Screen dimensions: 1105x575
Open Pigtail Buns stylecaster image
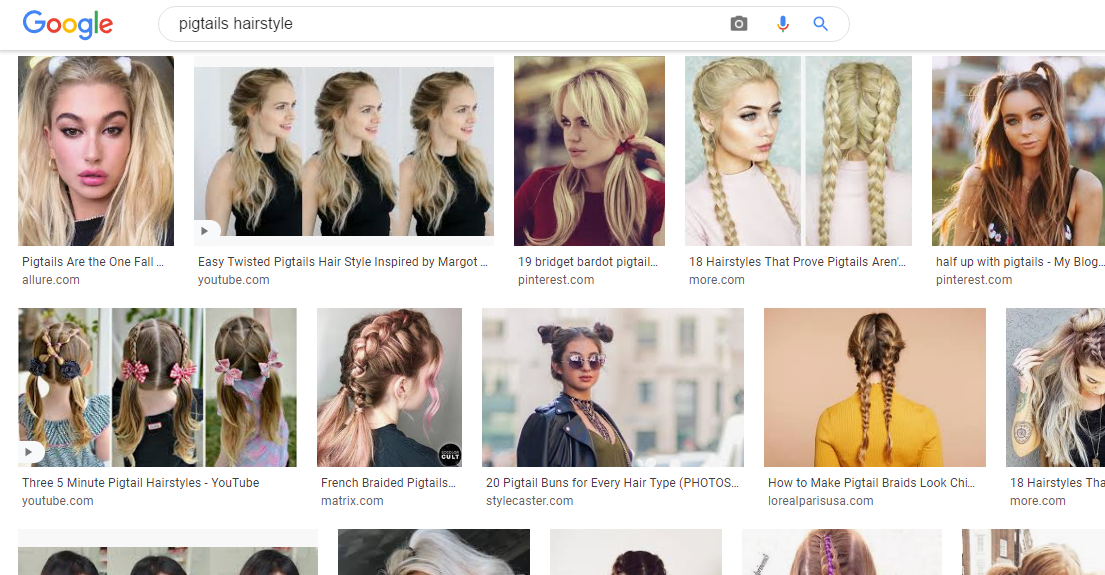coord(613,388)
